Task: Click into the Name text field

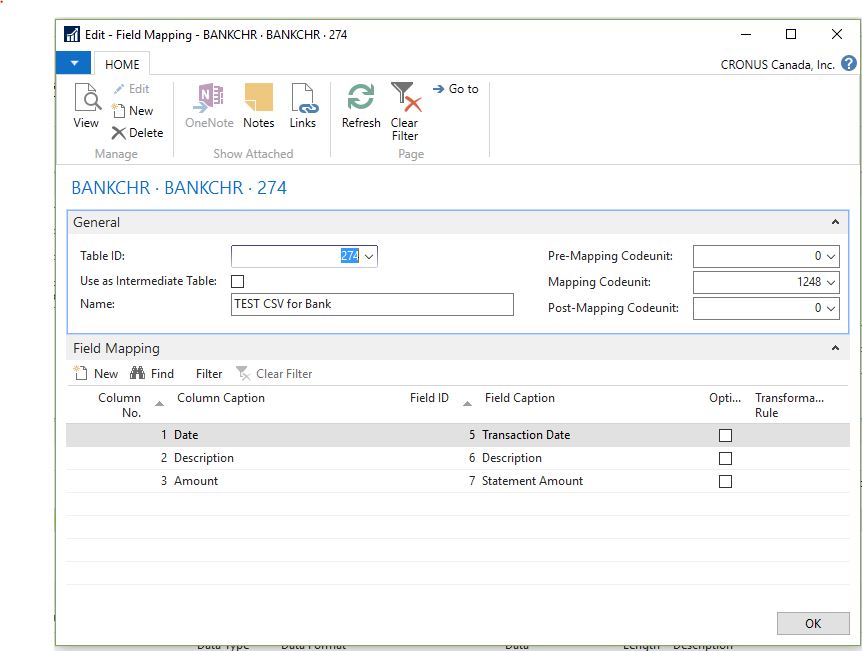Action: point(372,304)
